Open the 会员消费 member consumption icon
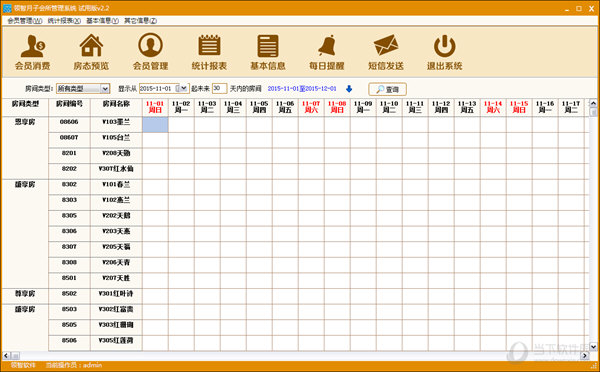The height and width of the screenshot is (372, 600). tap(33, 52)
